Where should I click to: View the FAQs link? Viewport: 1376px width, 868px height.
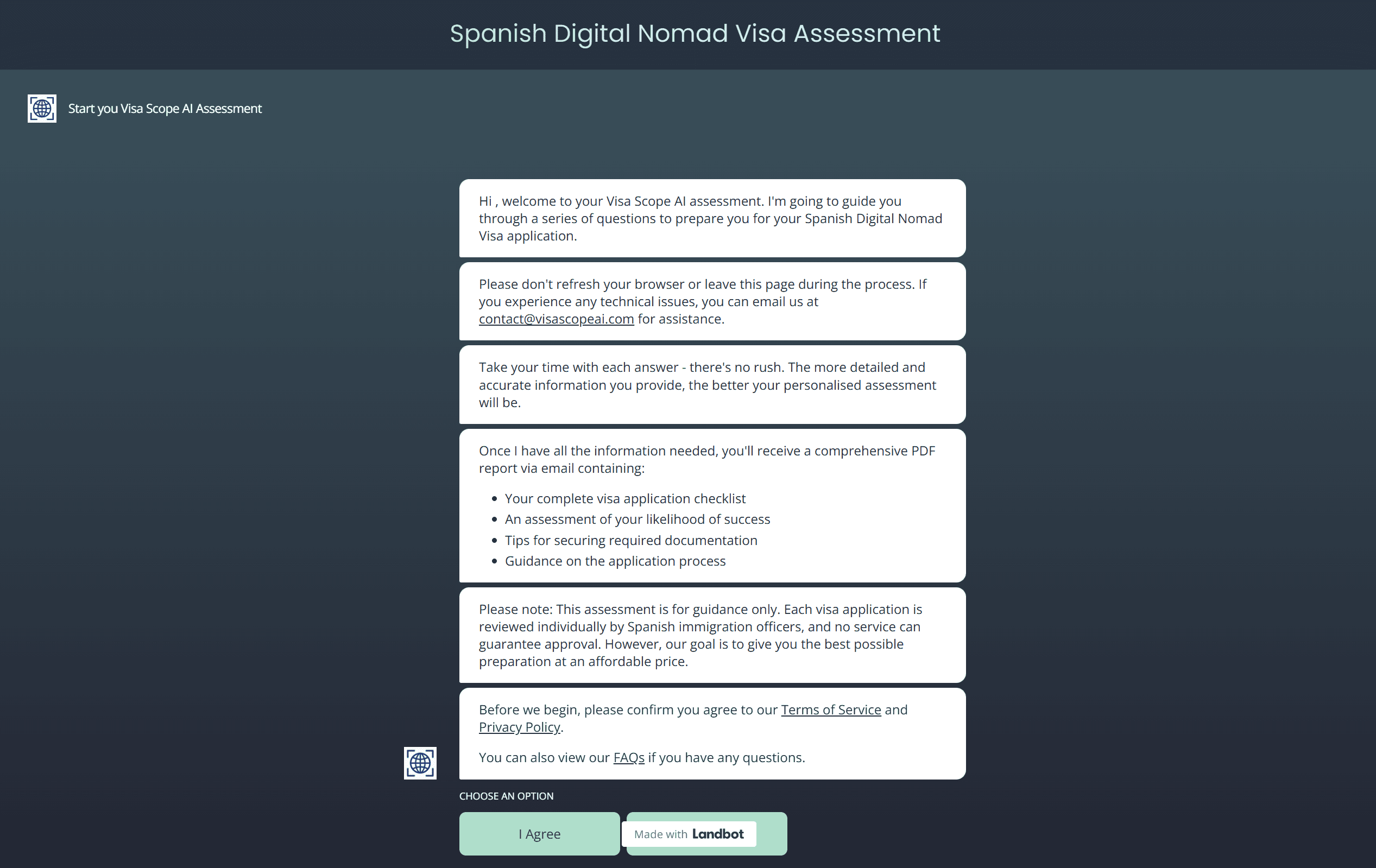628,758
